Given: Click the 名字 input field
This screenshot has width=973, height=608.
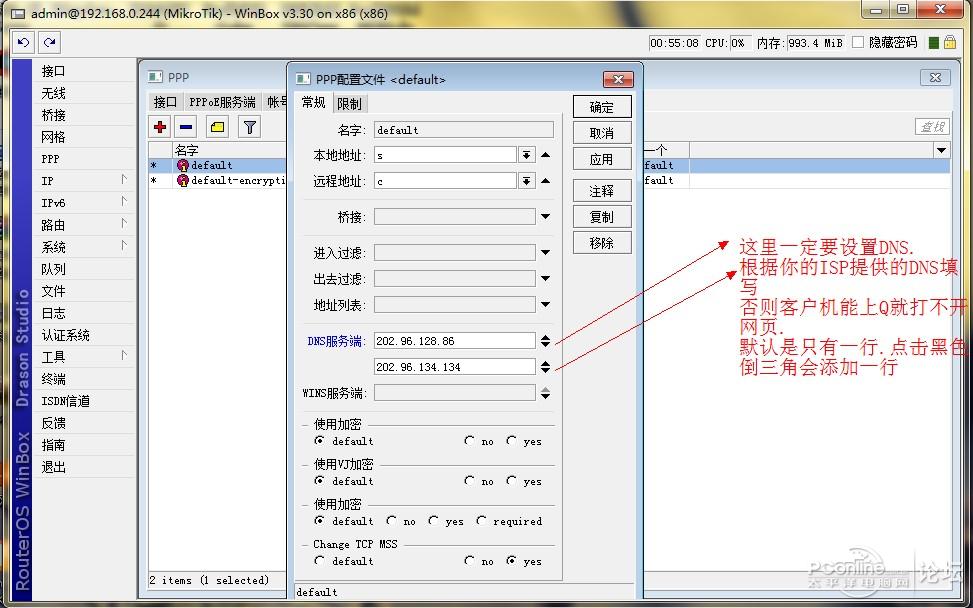Looking at the screenshot, I should tap(464, 130).
